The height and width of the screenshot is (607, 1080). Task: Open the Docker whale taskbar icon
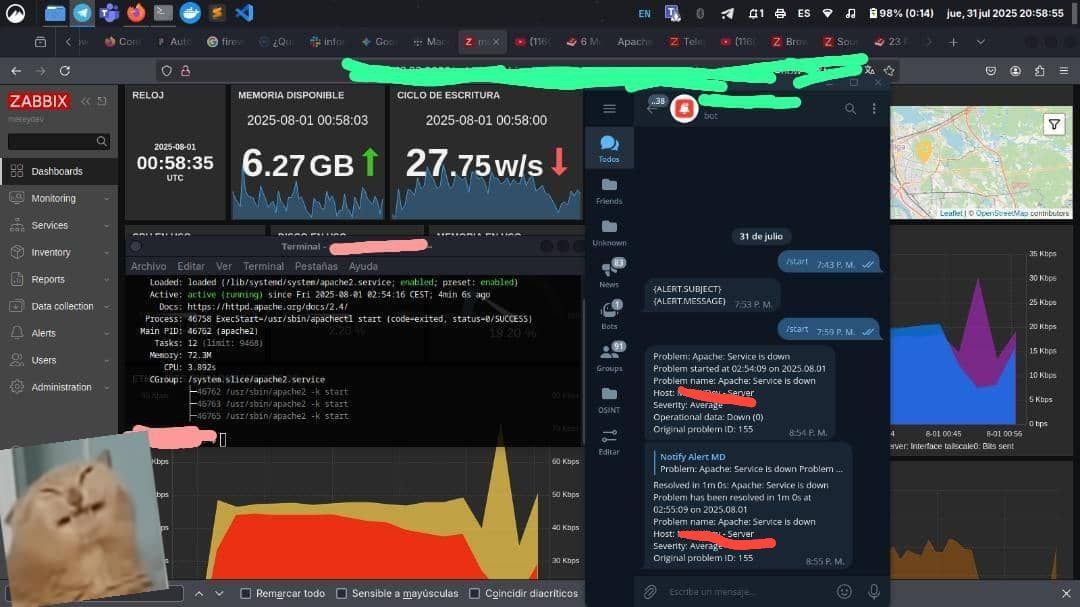coord(190,13)
